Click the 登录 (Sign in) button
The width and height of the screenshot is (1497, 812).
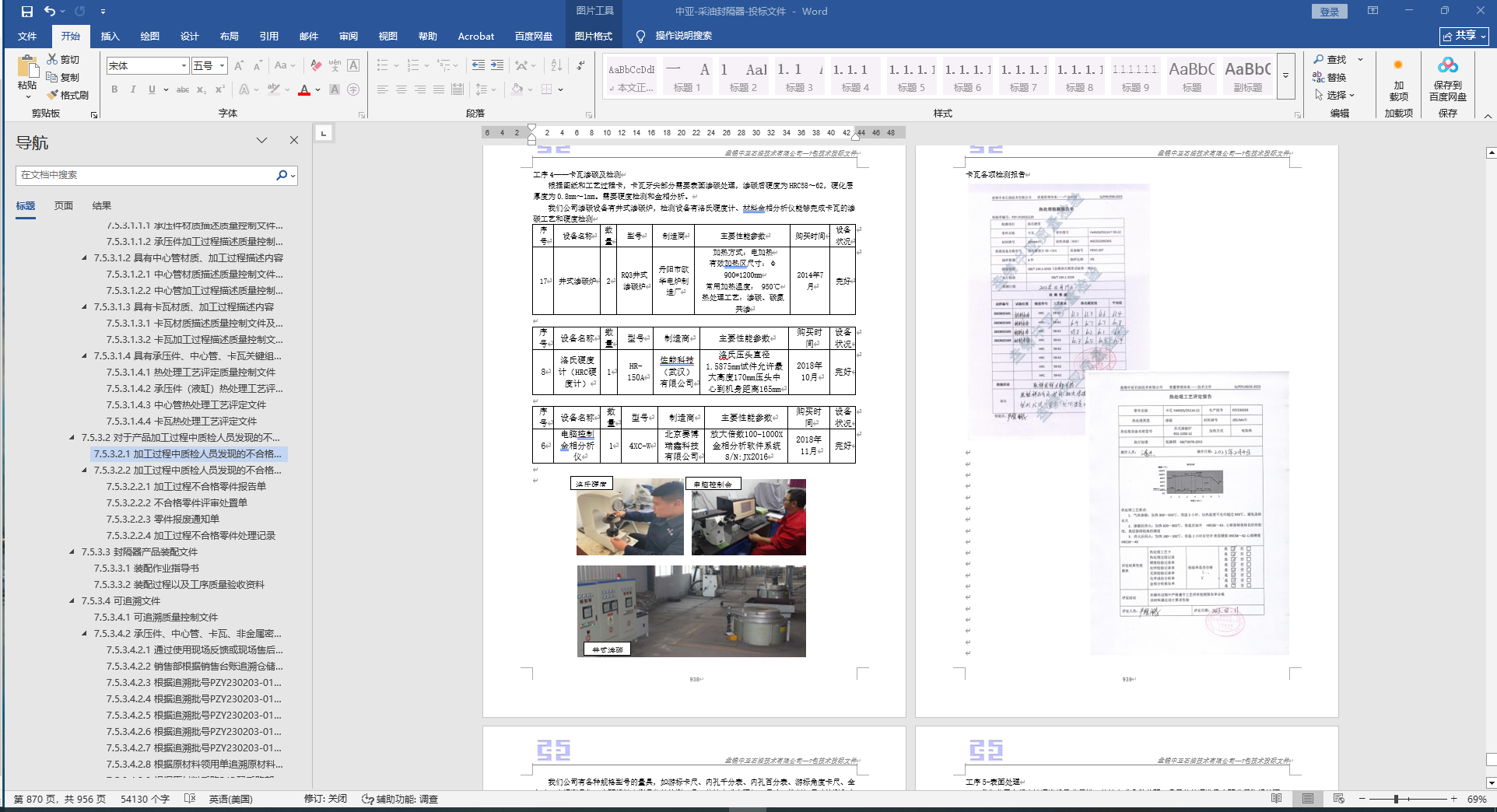(1330, 12)
